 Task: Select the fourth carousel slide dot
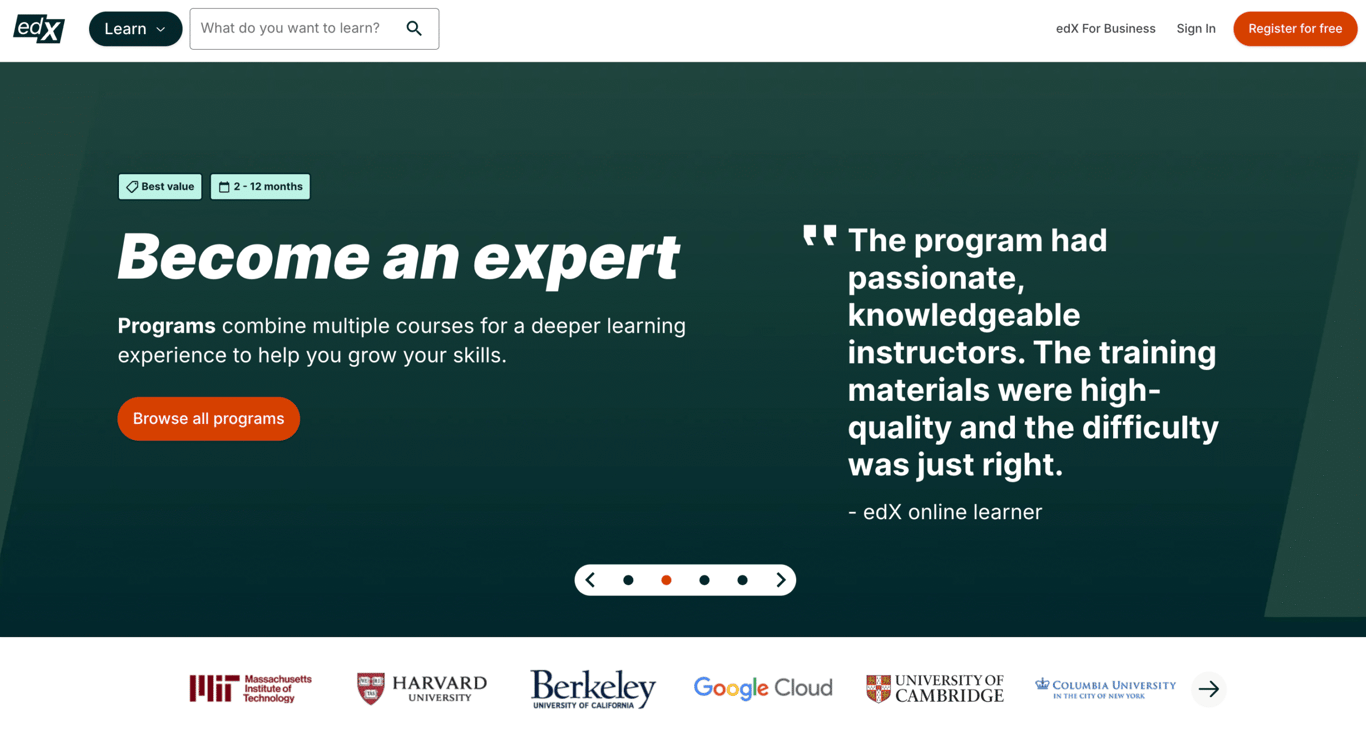[742, 580]
